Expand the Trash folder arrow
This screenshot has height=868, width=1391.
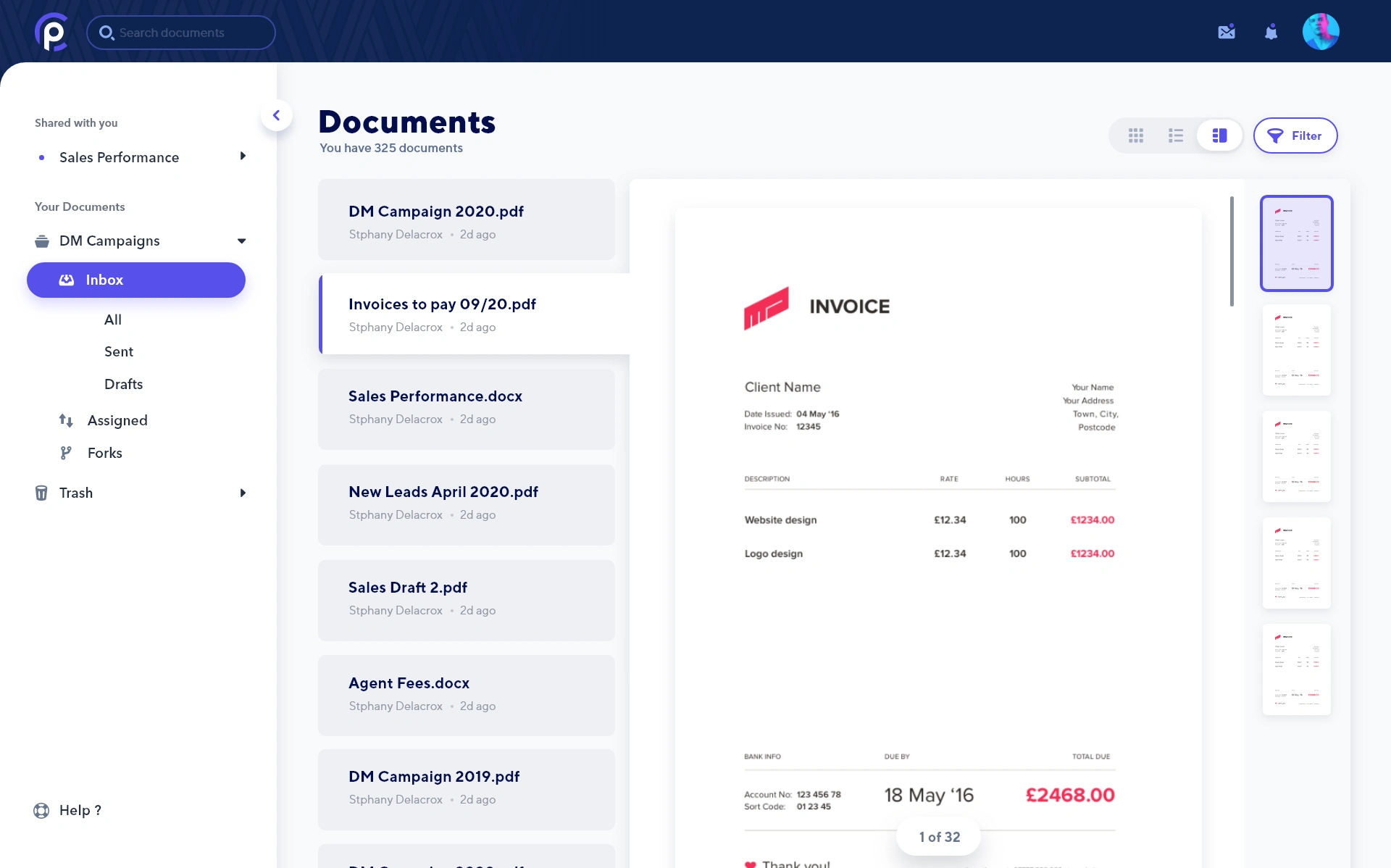click(243, 493)
